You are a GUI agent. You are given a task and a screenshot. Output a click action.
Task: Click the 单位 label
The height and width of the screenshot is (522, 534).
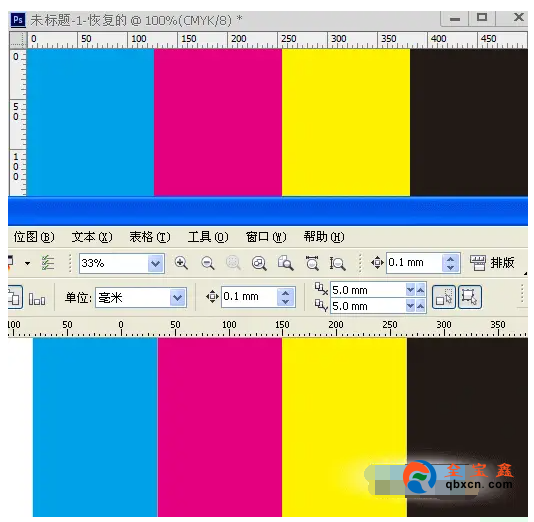click(x=78, y=298)
